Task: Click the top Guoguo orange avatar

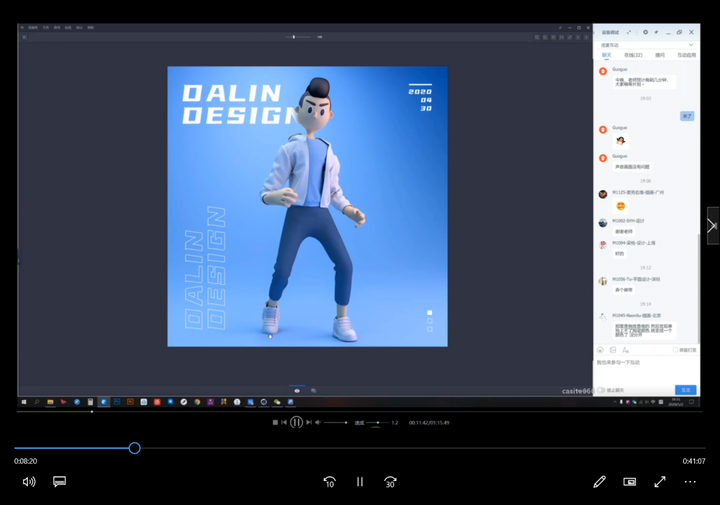Action: (603, 71)
